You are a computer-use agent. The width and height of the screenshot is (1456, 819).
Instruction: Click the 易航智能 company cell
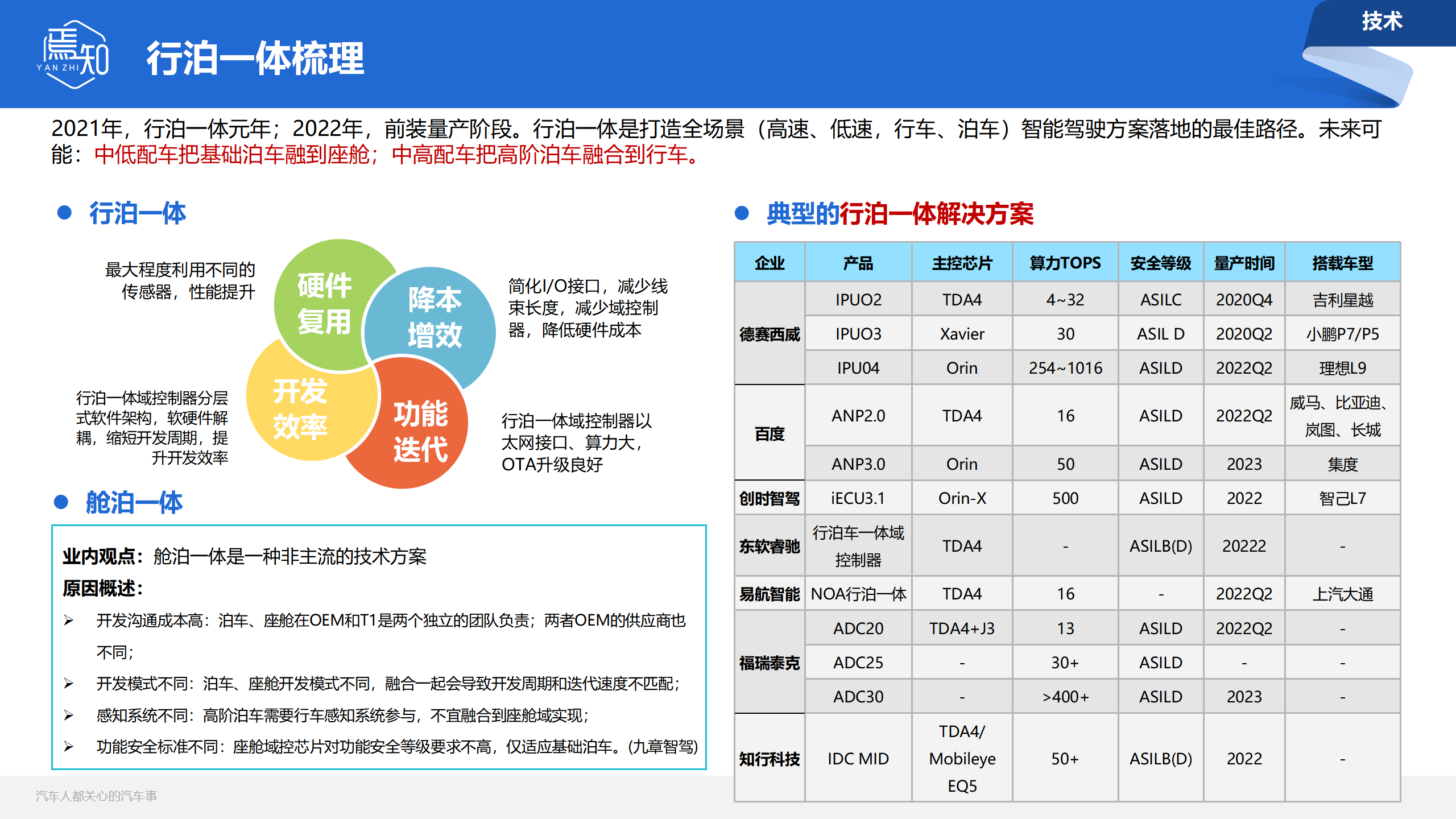[770, 594]
